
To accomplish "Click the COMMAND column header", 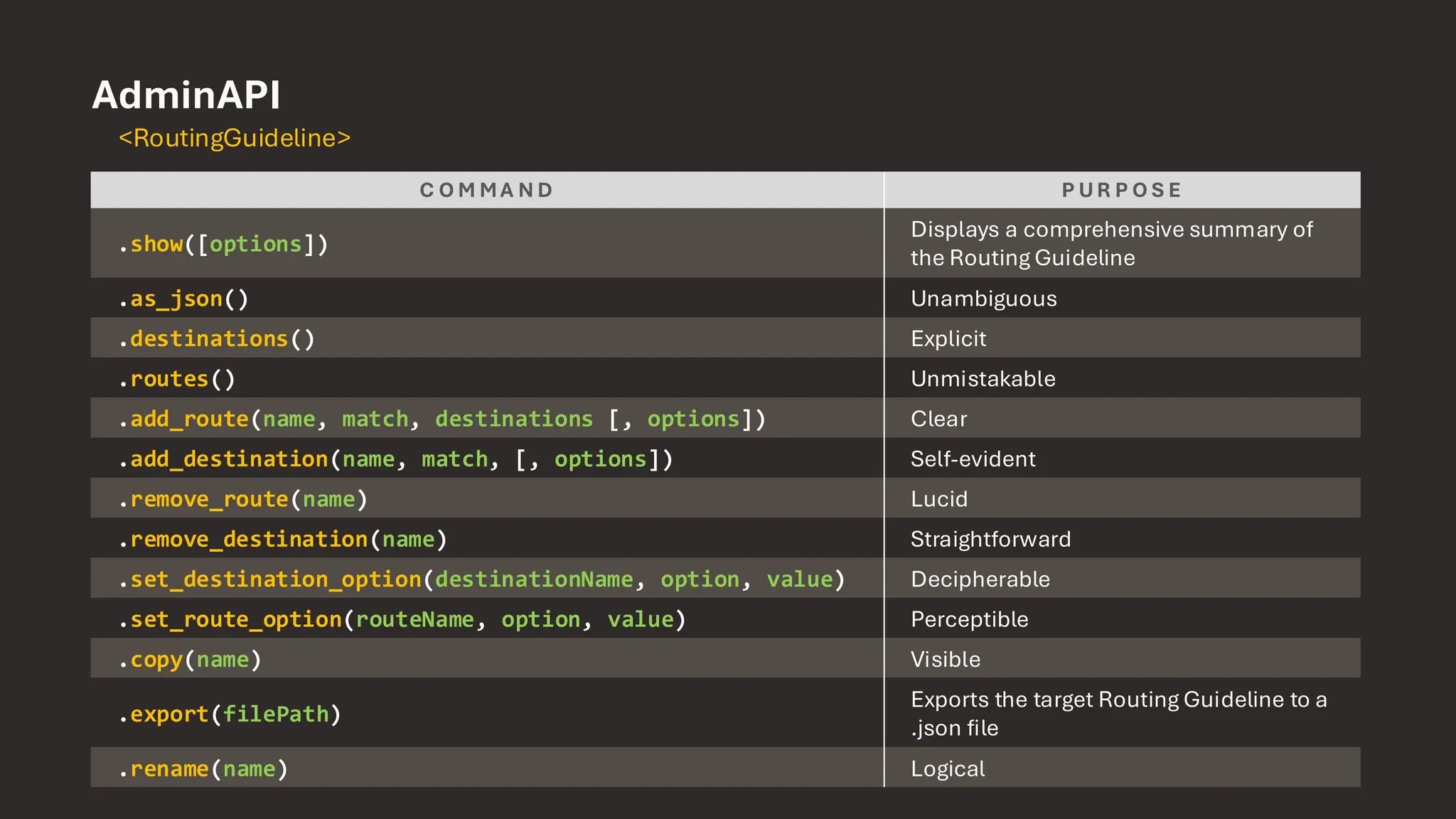I will [x=487, y=190].
